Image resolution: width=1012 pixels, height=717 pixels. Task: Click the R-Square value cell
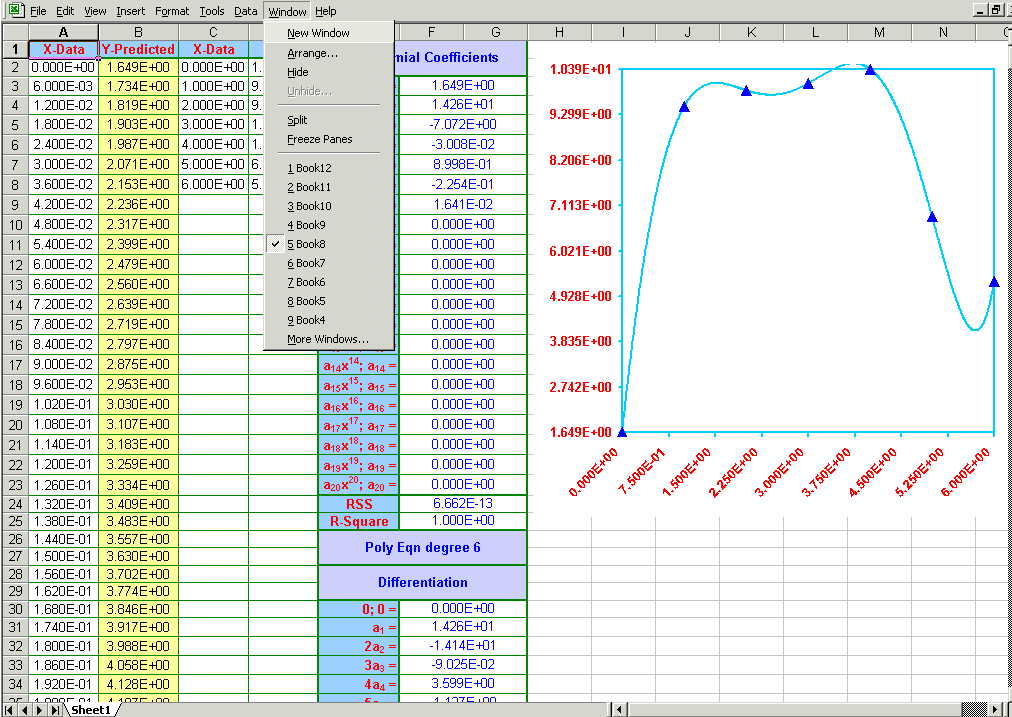click(462, 521)
